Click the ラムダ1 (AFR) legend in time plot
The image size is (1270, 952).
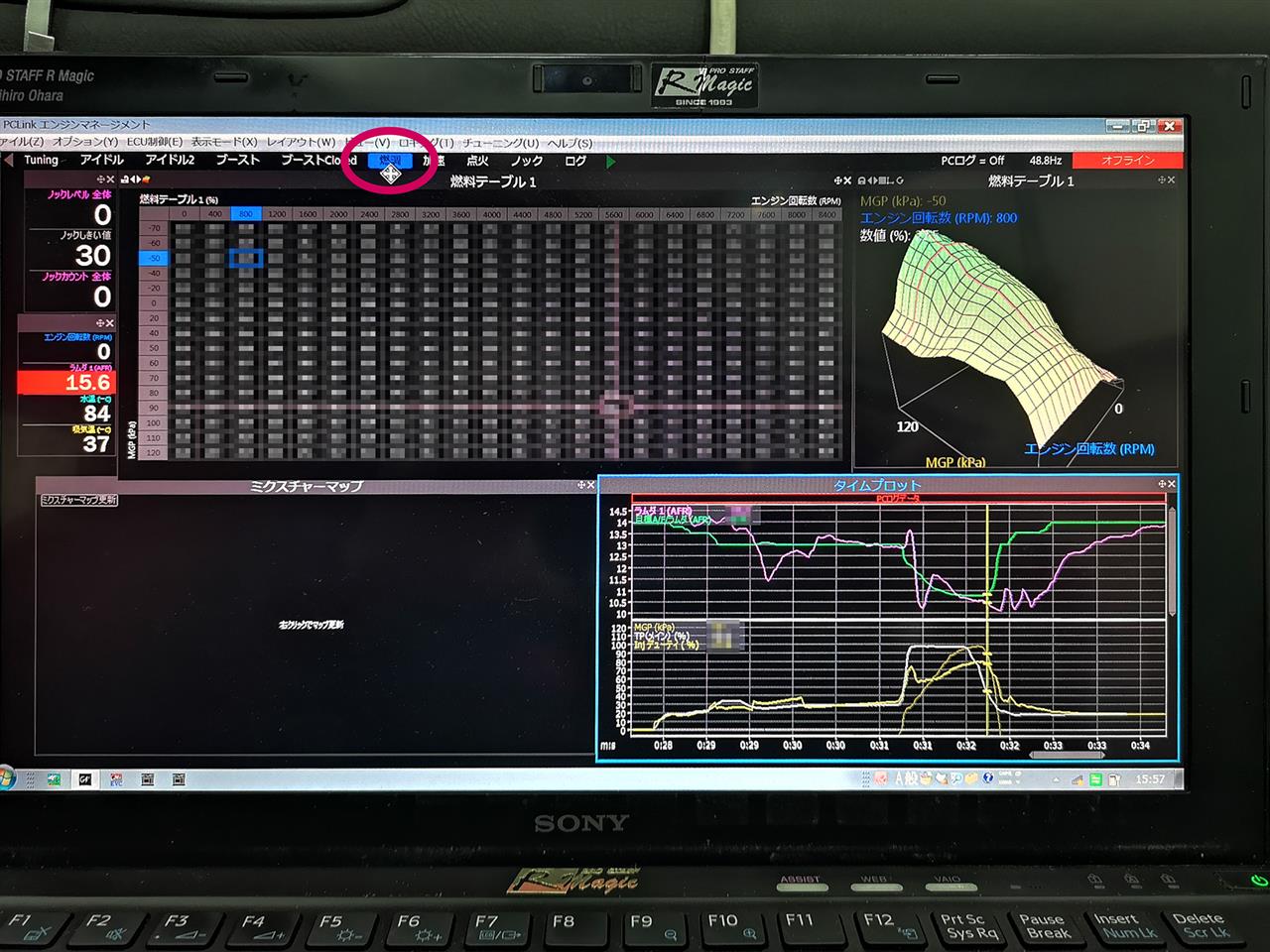coord(663,511)
